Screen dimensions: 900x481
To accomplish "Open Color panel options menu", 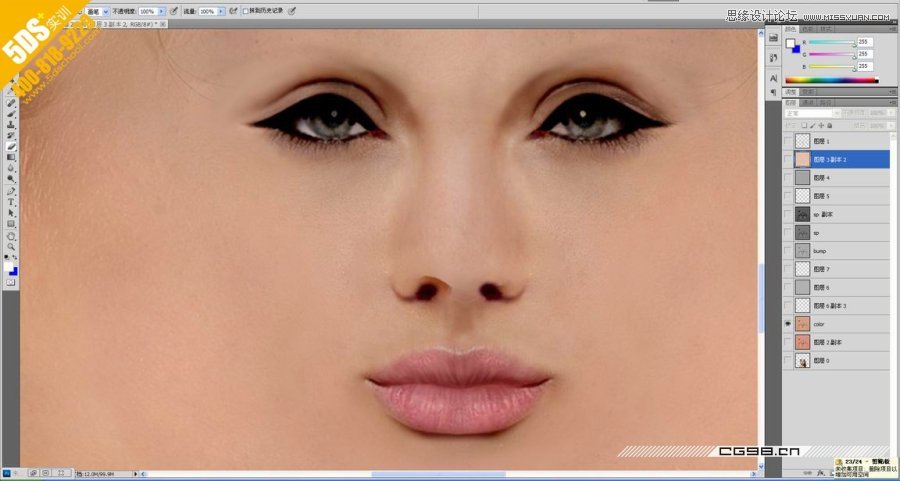I will click(x=893, y=29).
